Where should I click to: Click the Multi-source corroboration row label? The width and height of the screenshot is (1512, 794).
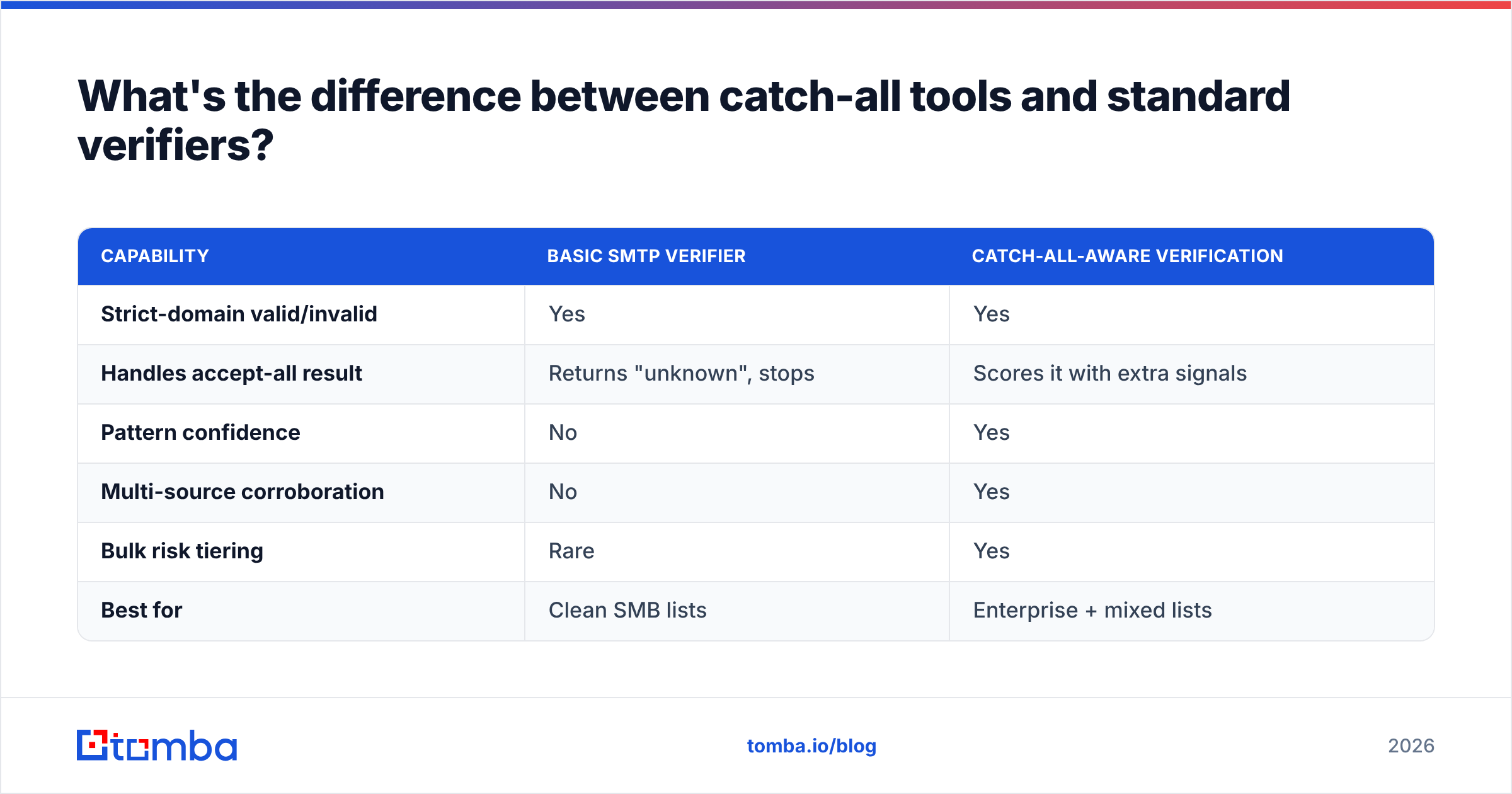click(243, 492)
